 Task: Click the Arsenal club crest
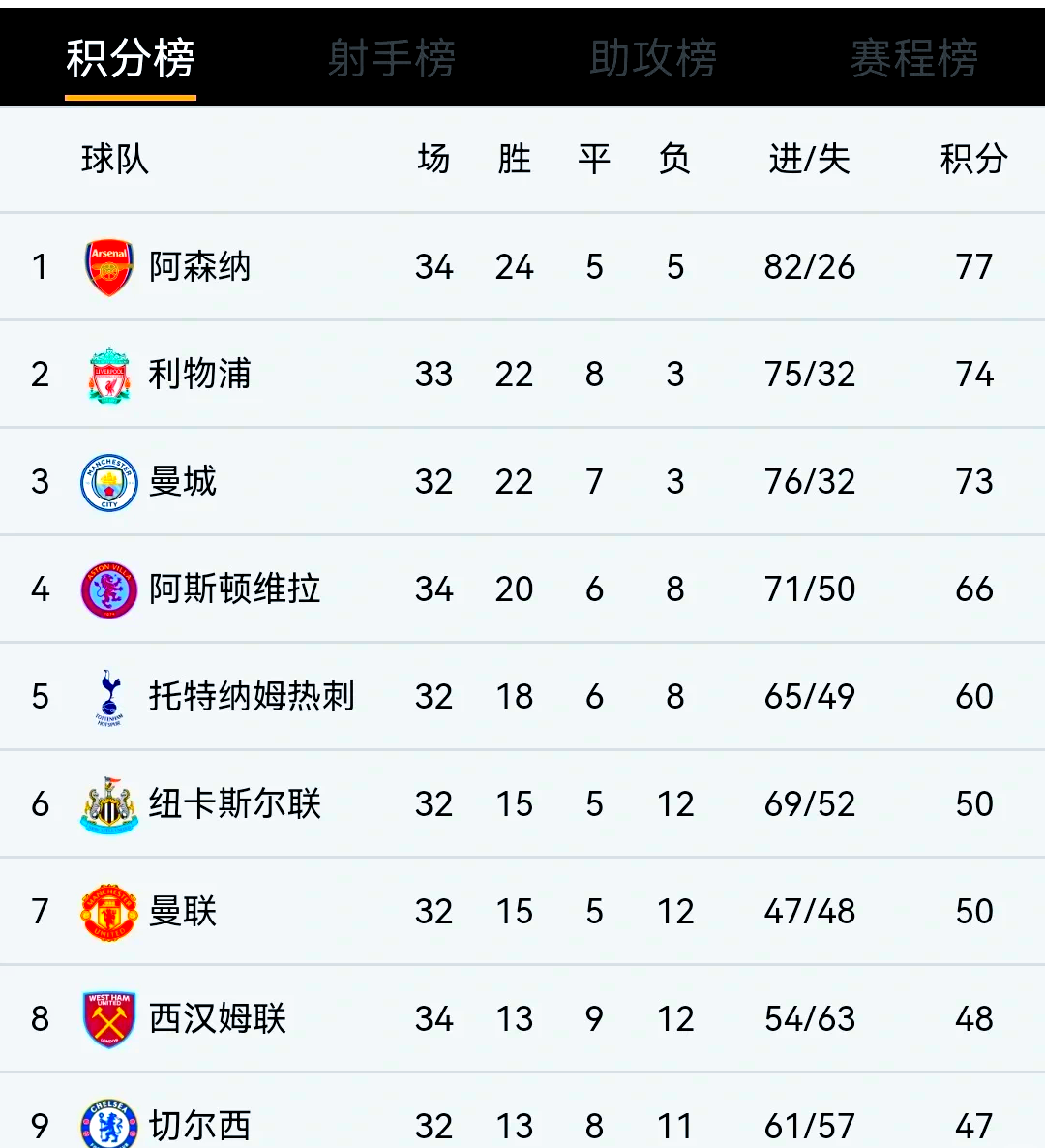point(109,267)
